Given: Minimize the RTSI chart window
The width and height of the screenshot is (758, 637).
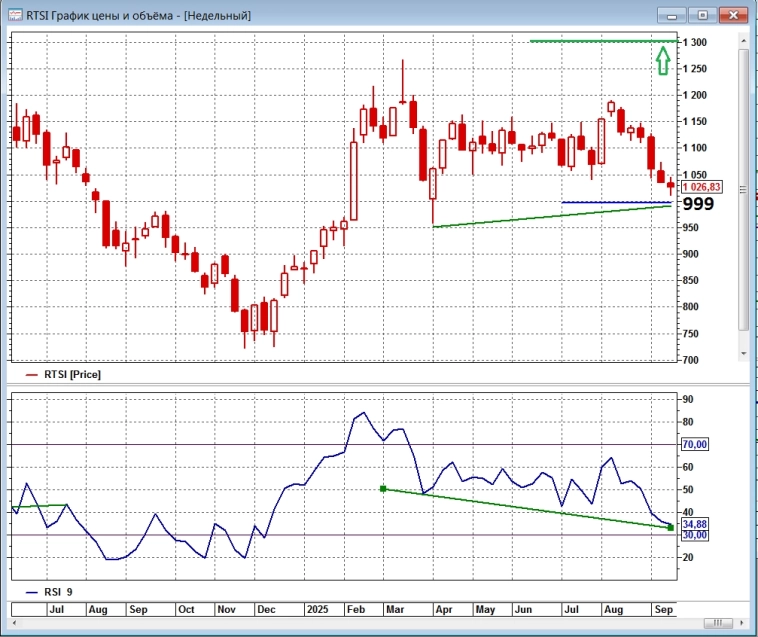Looking at the screenshot, I should [x=672, y=15].
